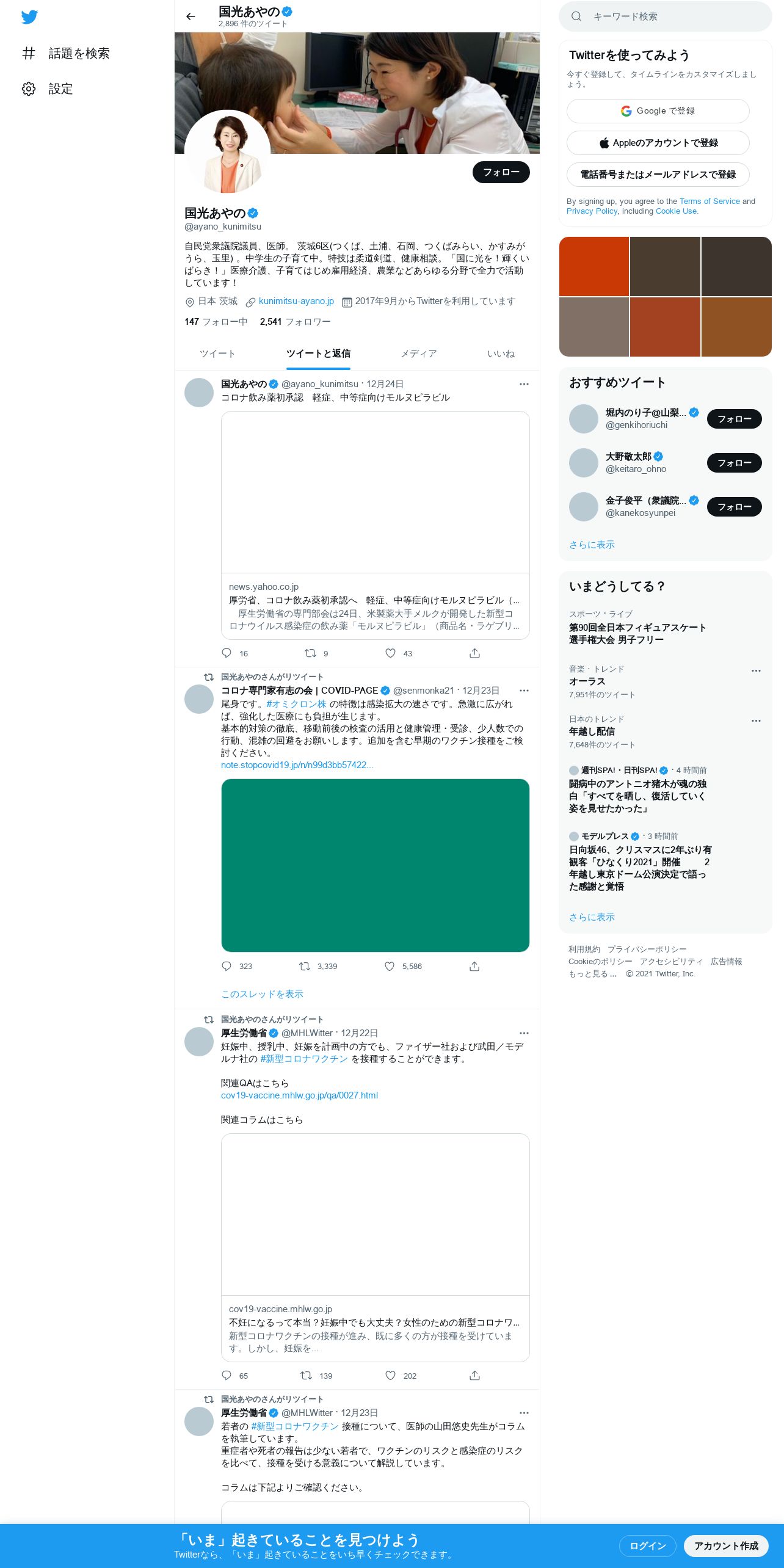Open news.yahoo.co.jp link card

(375, 525)
